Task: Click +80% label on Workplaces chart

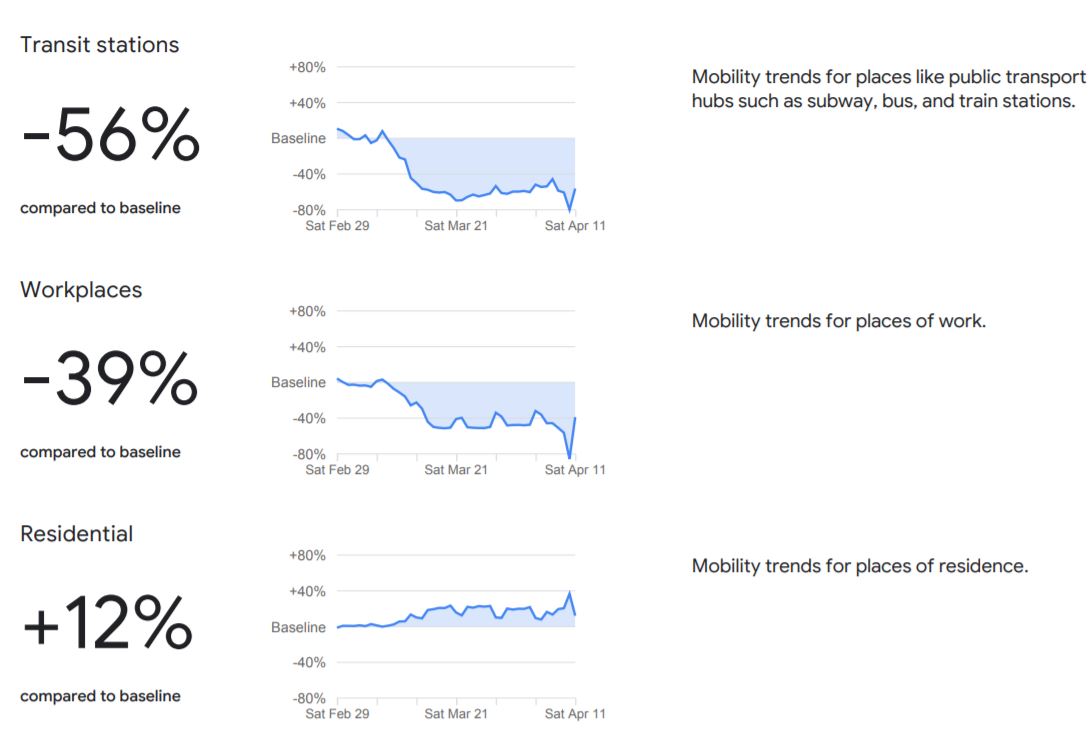Action: point(307,311)
